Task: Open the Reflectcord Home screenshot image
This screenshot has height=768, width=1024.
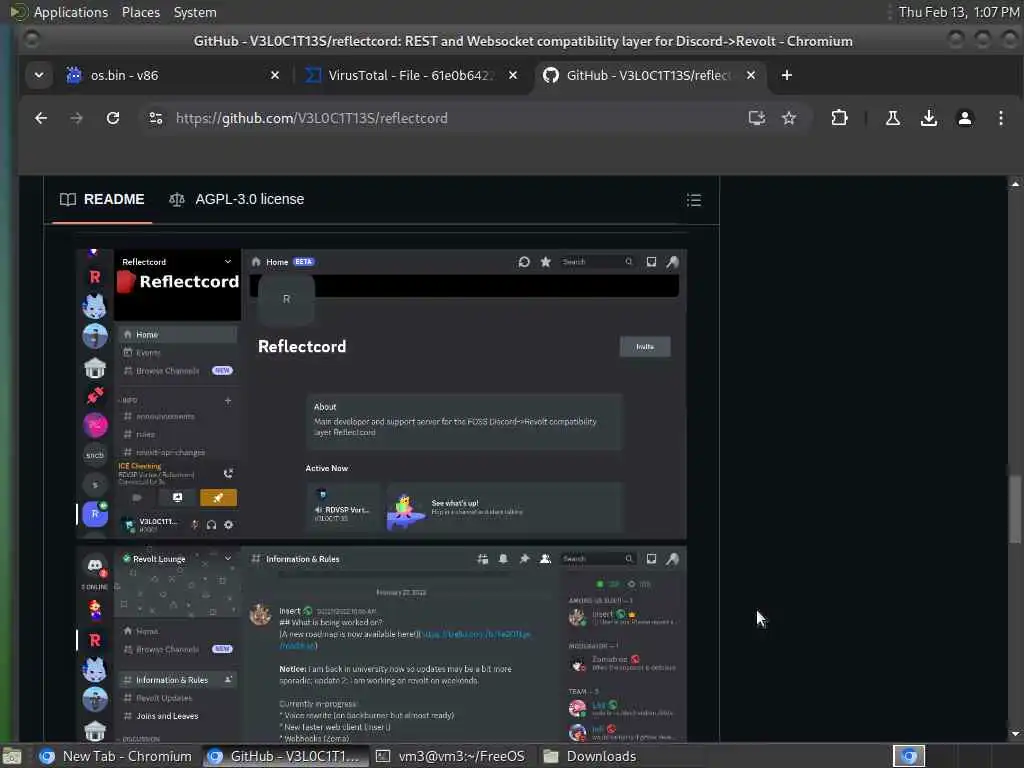Action: coord(381,393)
